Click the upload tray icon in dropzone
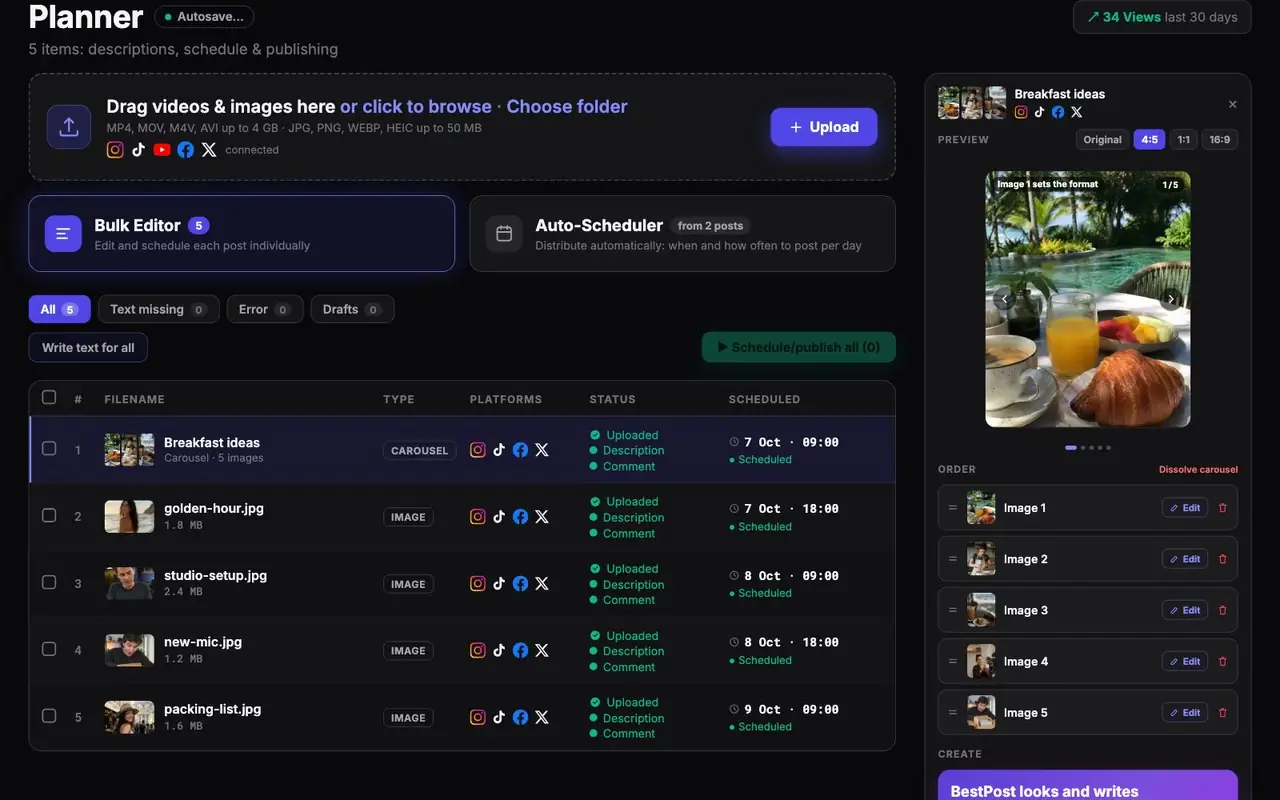This screenshot has height=800, width=1280. 69,127
